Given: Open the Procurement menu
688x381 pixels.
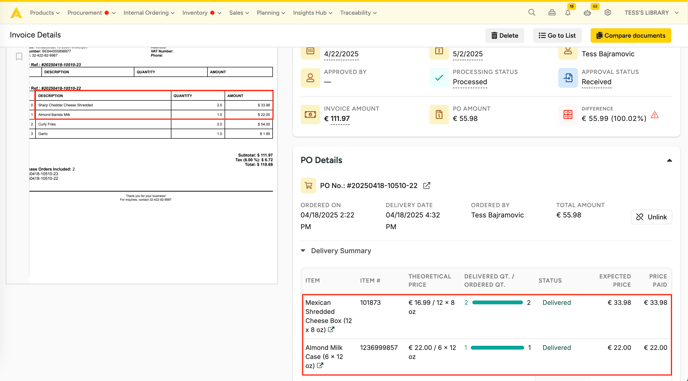Looking at the screenshot, I should click(x=92, y=13).
